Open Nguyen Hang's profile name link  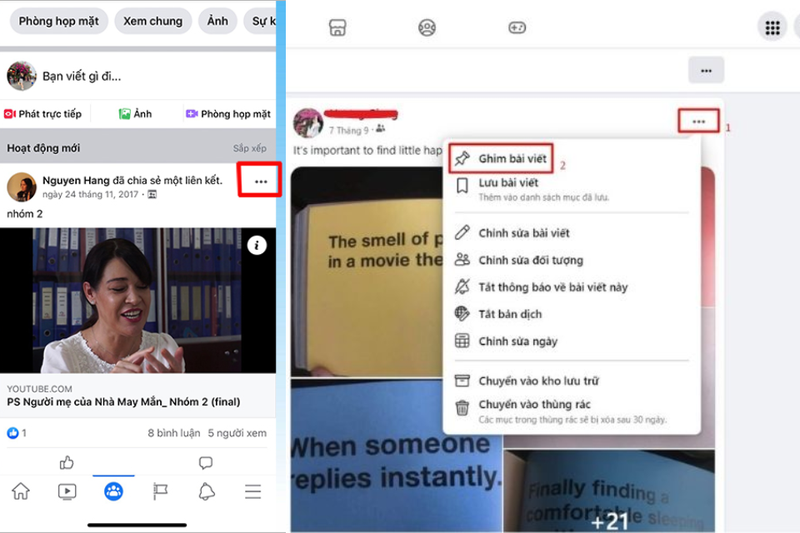(76, 180)
